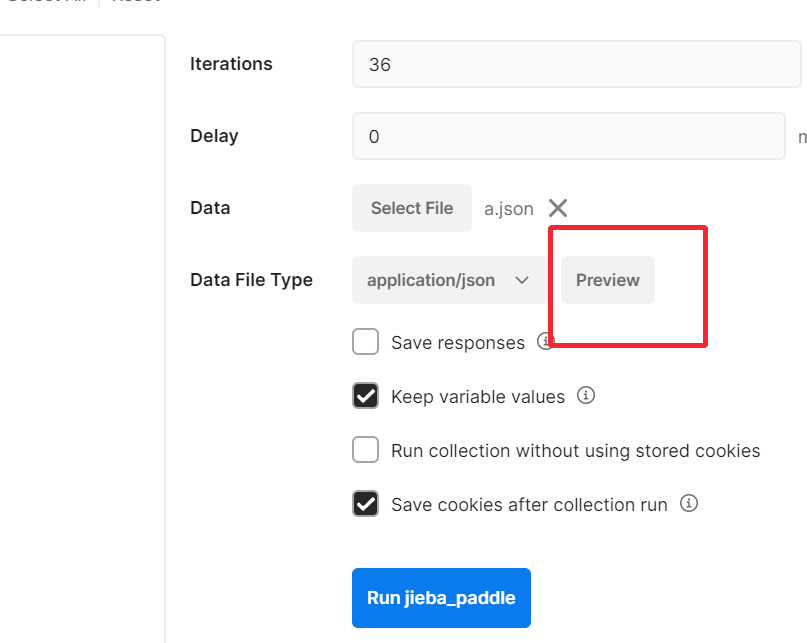Viewport: 807px width, 643px height.
Task: Uncheck Keep variable values
Action: pos(365,396)
